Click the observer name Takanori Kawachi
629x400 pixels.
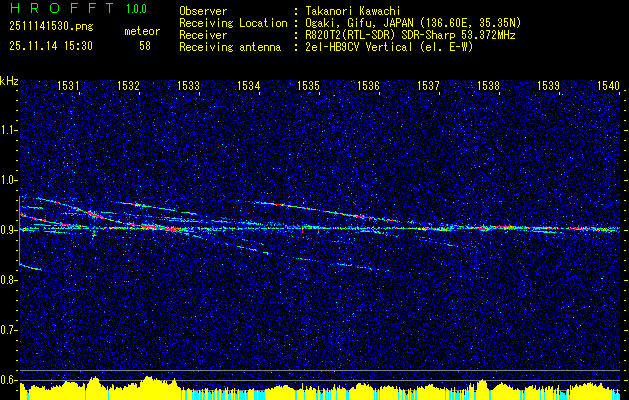click(x=351, y=11)
